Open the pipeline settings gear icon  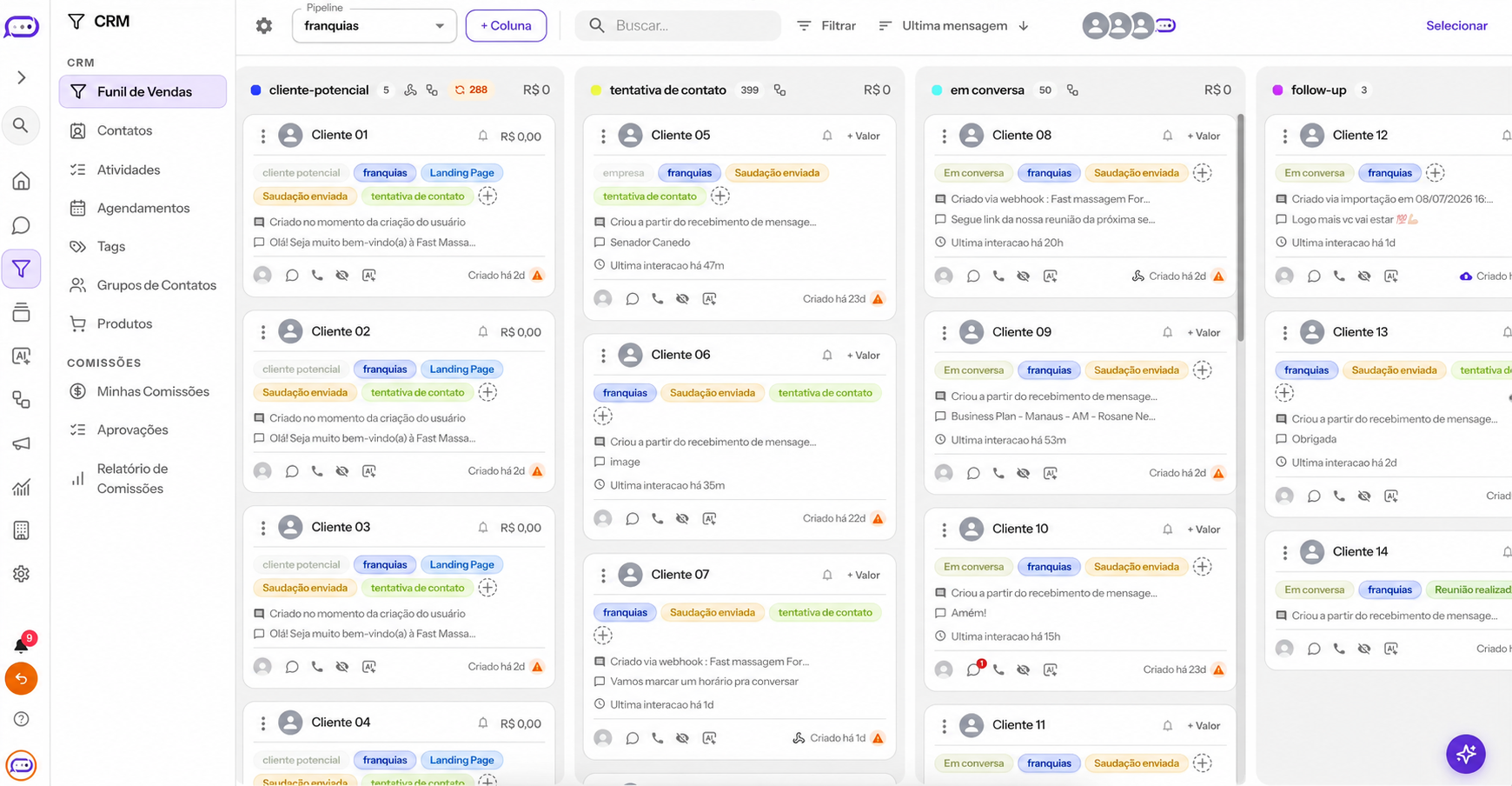264,26
